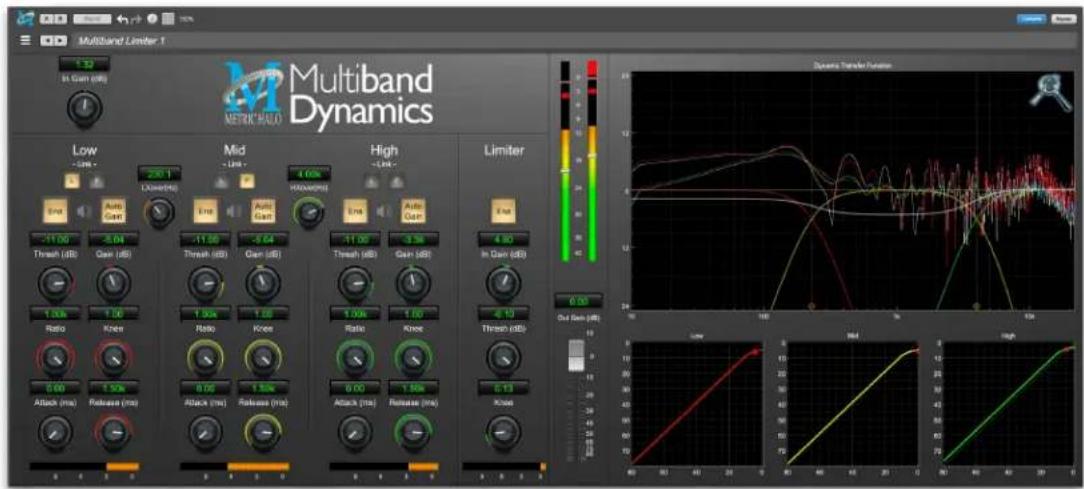The image size is (1084, 489).
Task: Click the High band Thresh knob
Action: (x=355, y=283)
